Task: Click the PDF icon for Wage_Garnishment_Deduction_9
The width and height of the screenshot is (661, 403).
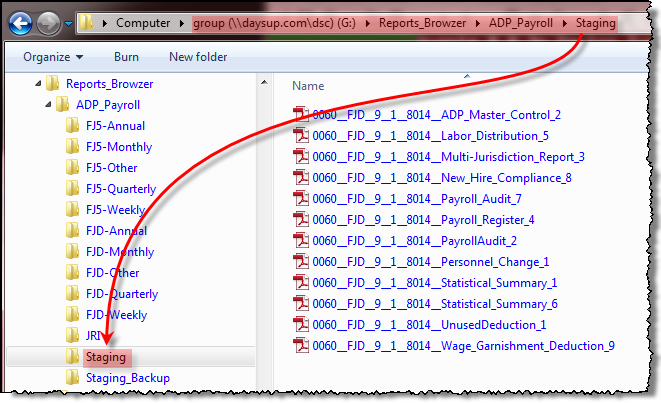Action: (301, 346)
